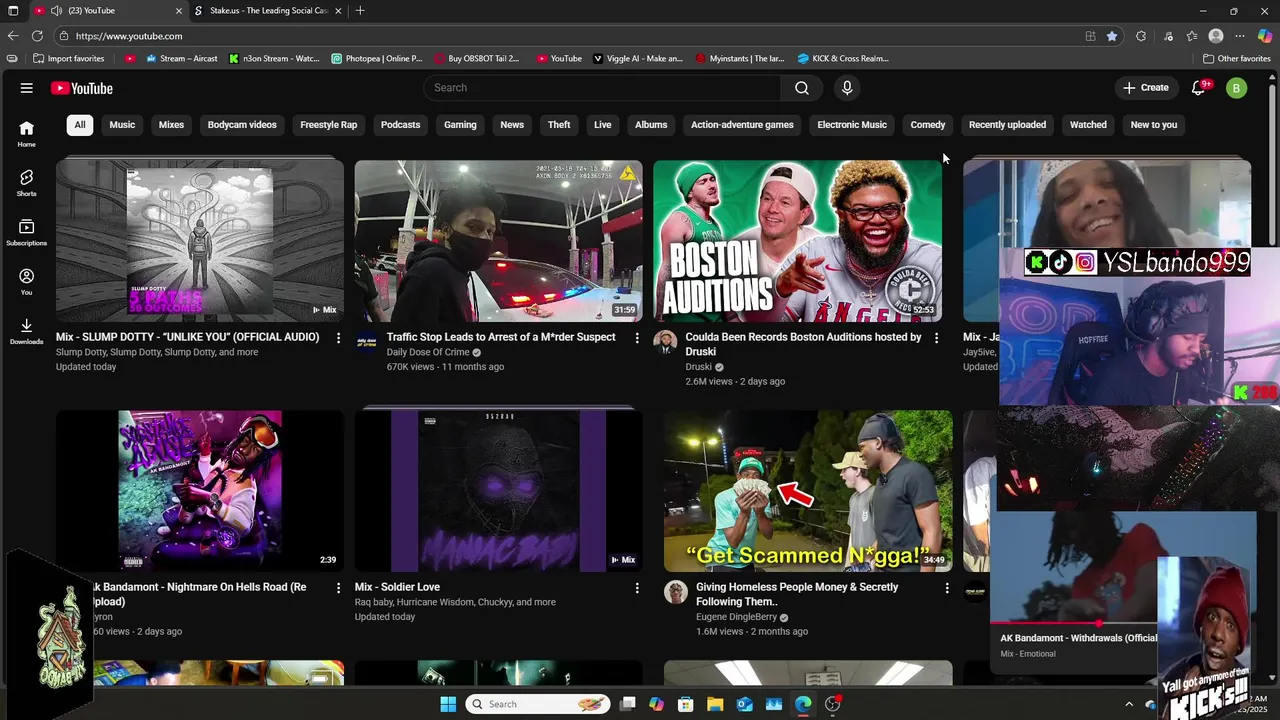1280x720 pixels.
Task: Open Photopea bookmark
Action: tap(377, 59)
